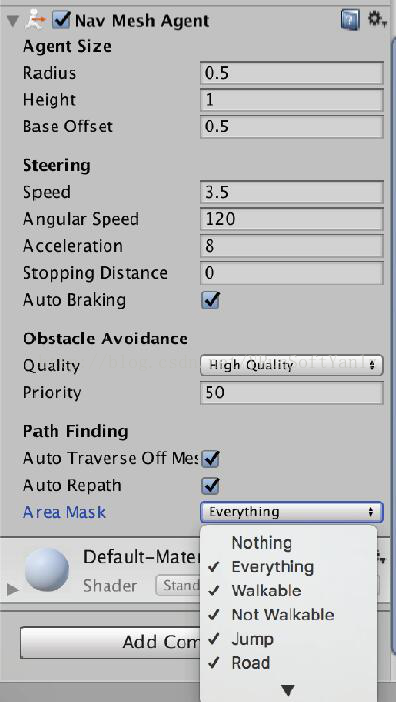Uncheck Auto Traverse Off Mesh Link

[x=210, y=458]
